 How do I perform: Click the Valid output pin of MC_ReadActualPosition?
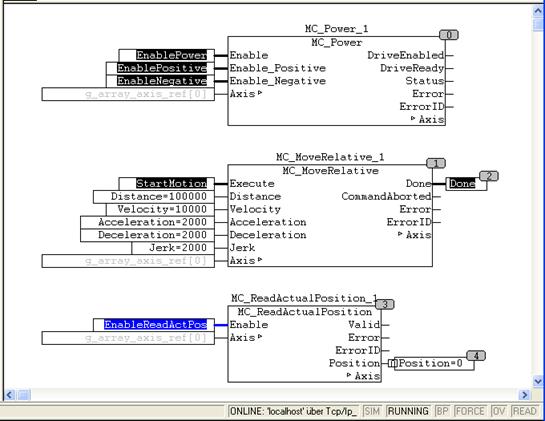[364, 325]
